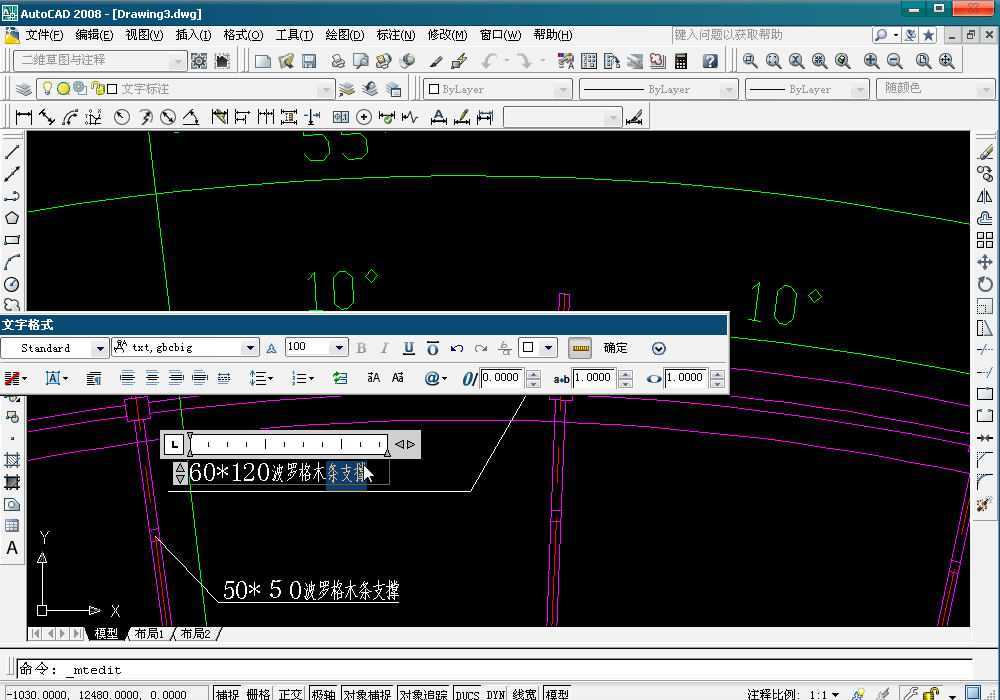Click the Array modify tool

click(x=985, y=240)
